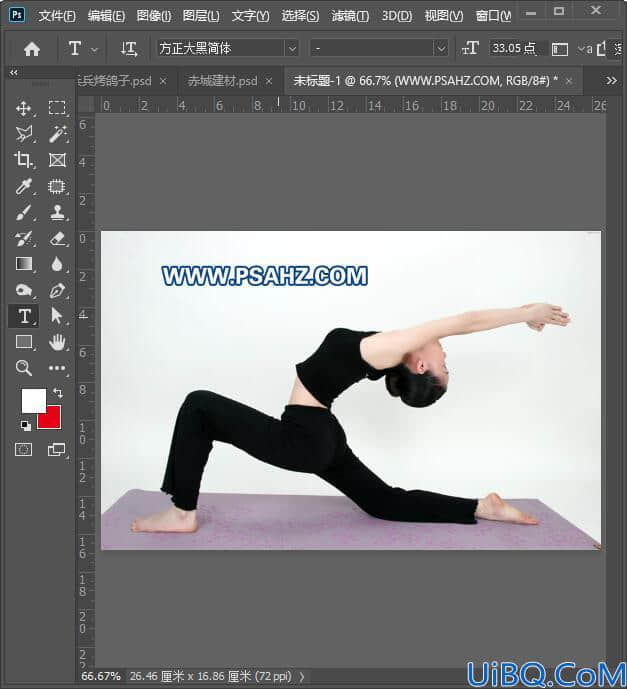
Task: Show more document tabs
Action: pyautogui.click(x=611, y=80)
